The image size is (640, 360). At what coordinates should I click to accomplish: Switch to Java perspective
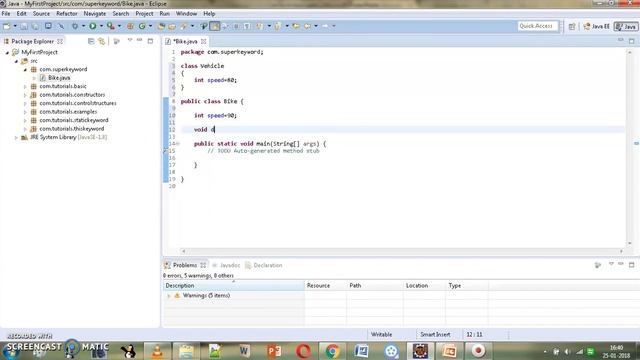[626, 26]
